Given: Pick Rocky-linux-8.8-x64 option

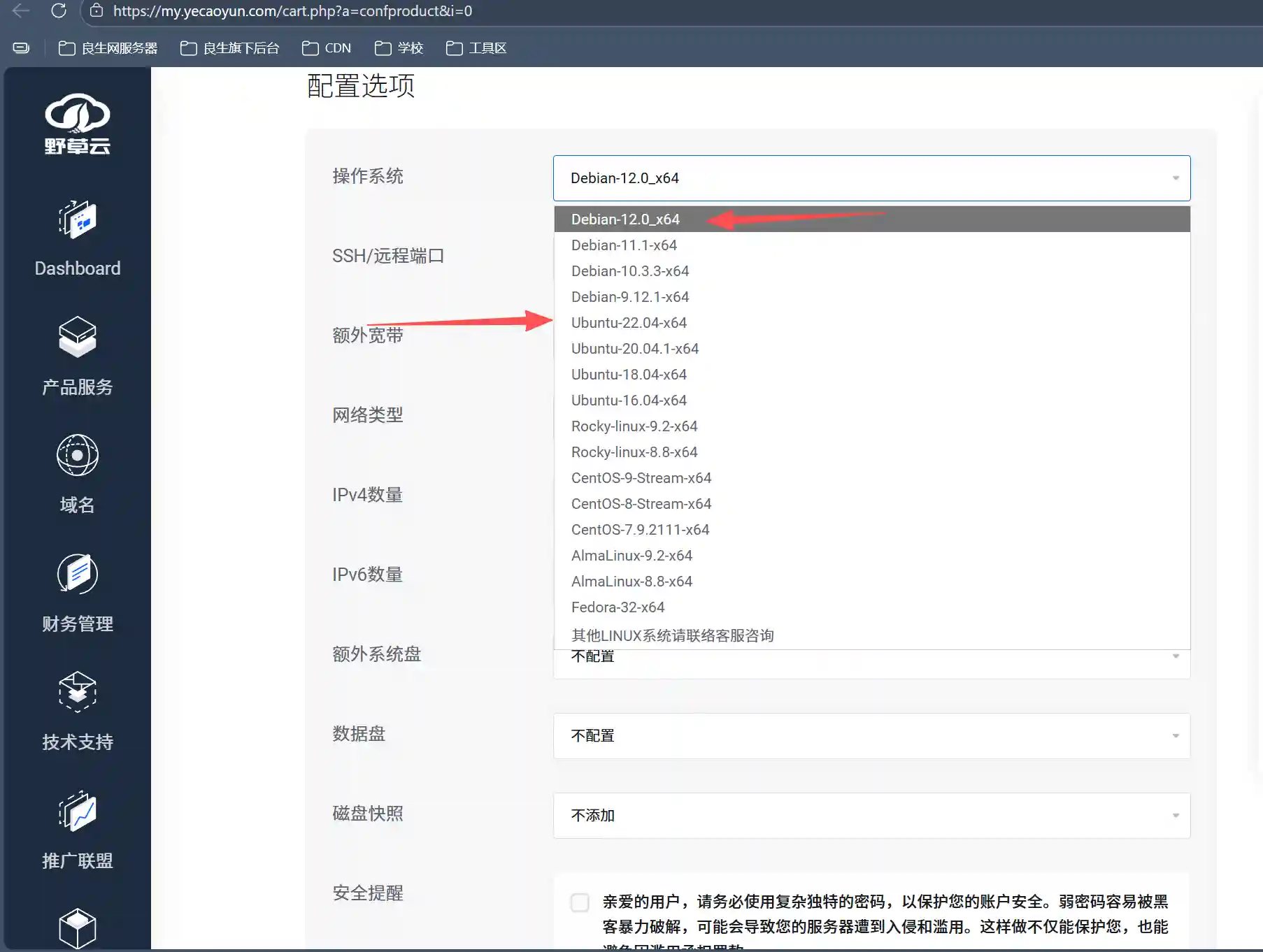Looking at the screenshot, I should tap(871, 452).
